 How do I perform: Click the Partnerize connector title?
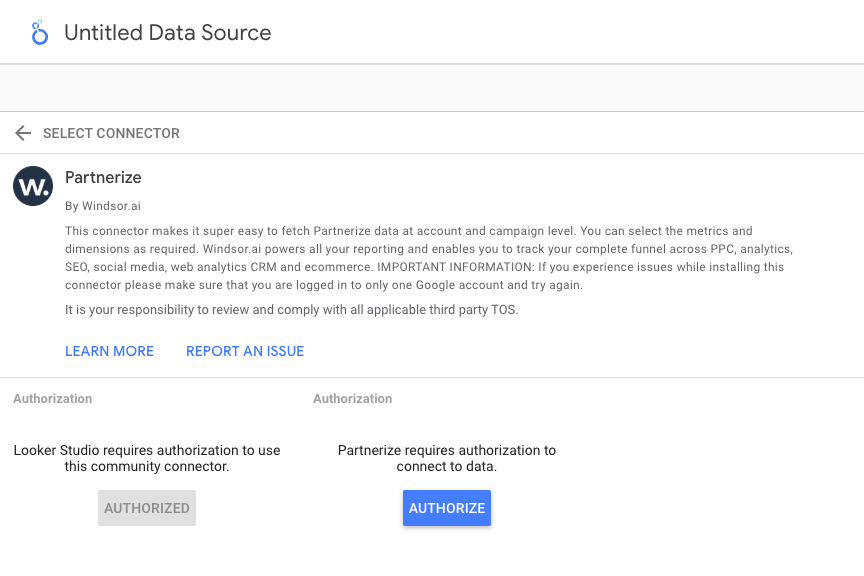click(x=103, y=177)
